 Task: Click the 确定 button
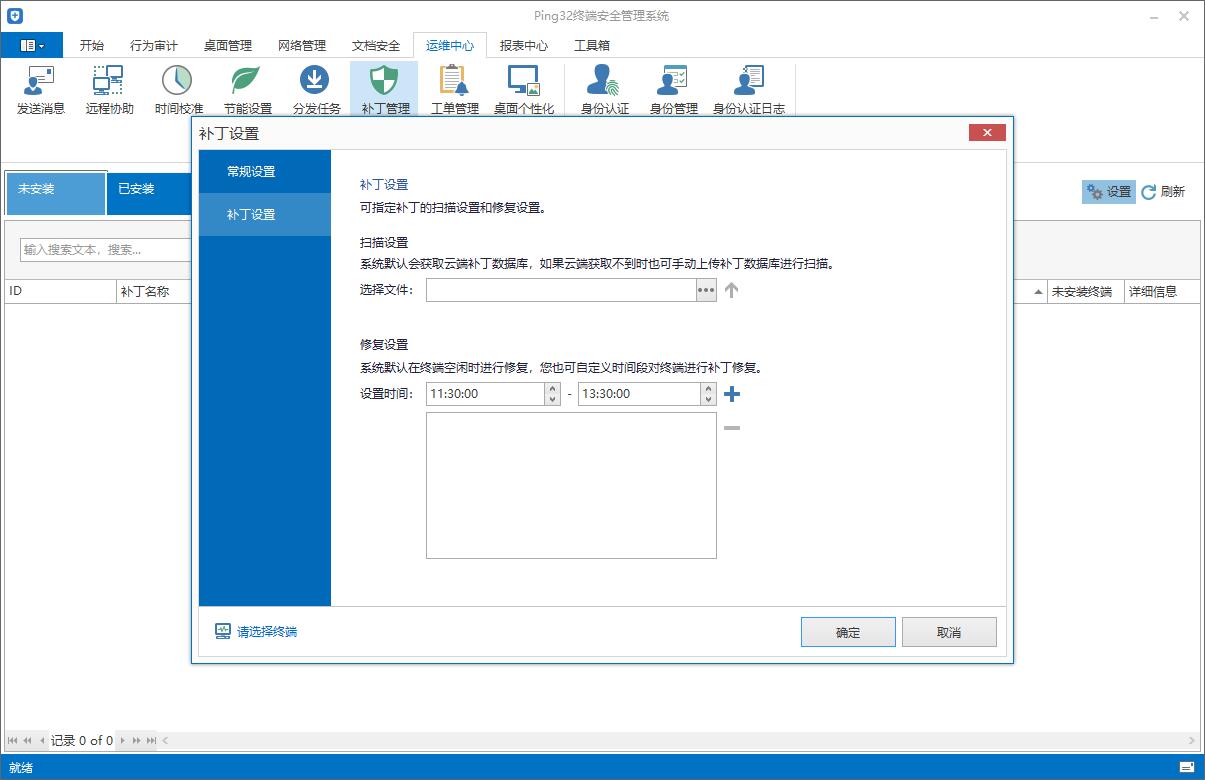click(x=848, y=632)
